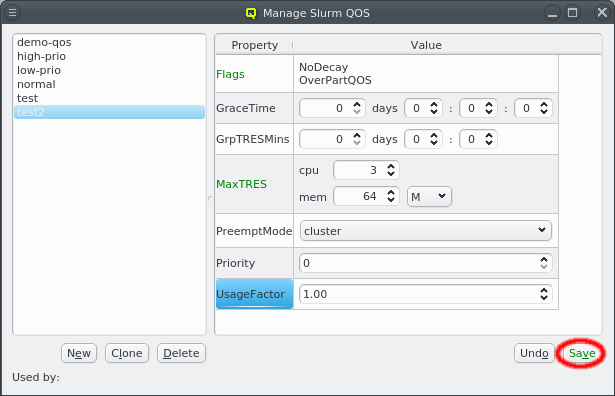Click the GraceTime hours spin field
Image resolution: width=615 pixels, height=396 pixels.
[423, 108]
